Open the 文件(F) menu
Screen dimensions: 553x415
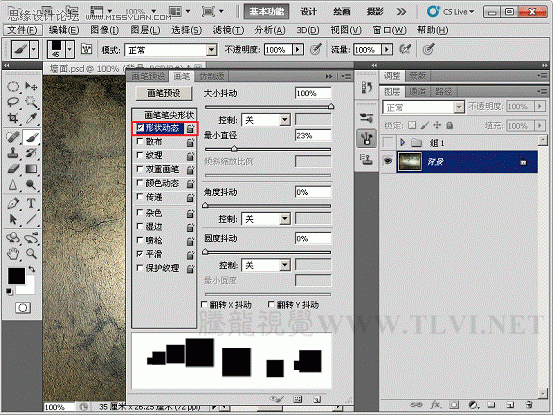[23, 30]
